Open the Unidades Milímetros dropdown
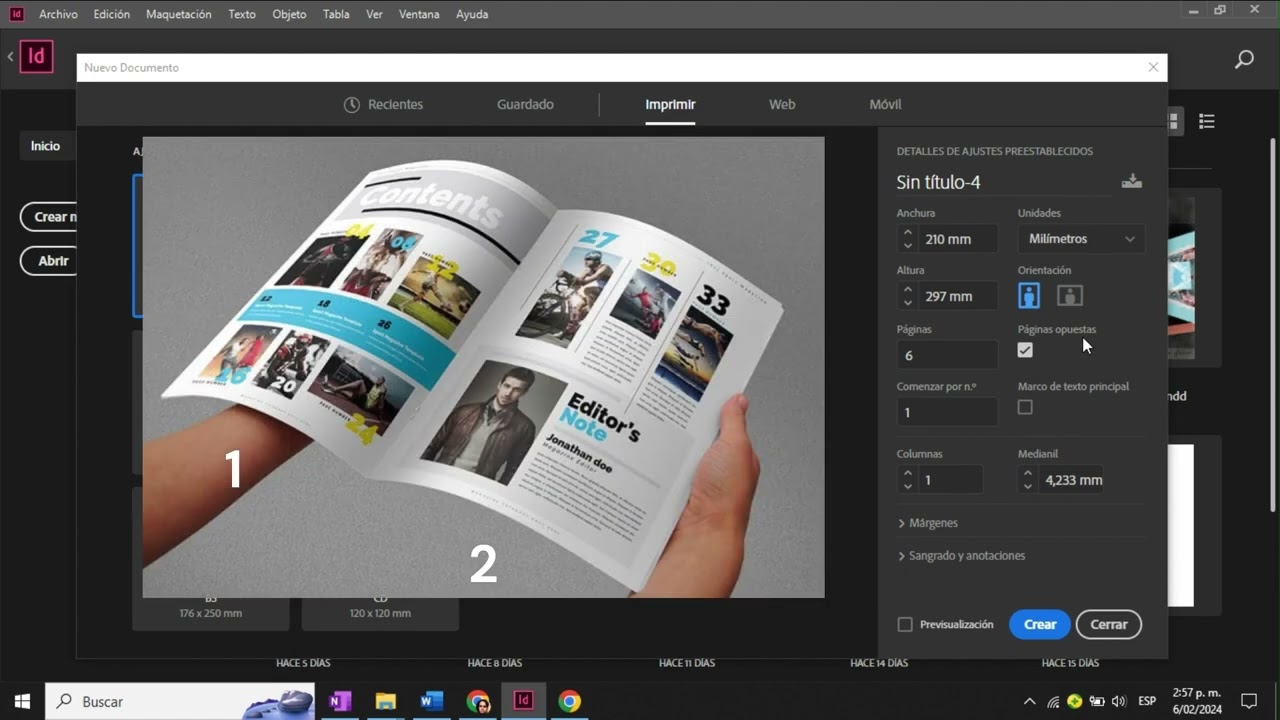Screen dimensions: 1280x720 (1081, 239)
